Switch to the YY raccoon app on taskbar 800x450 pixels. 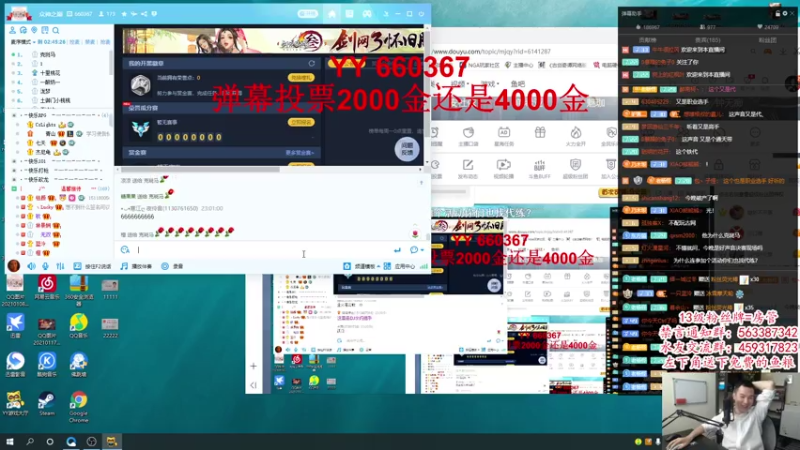tap(112, 441)
